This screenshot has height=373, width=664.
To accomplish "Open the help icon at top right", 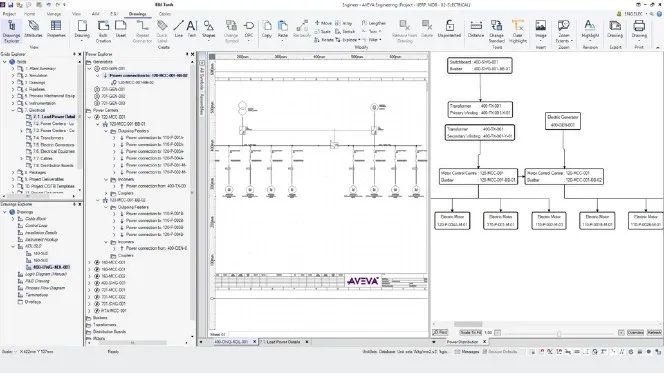I will click(x=659, y=14).
